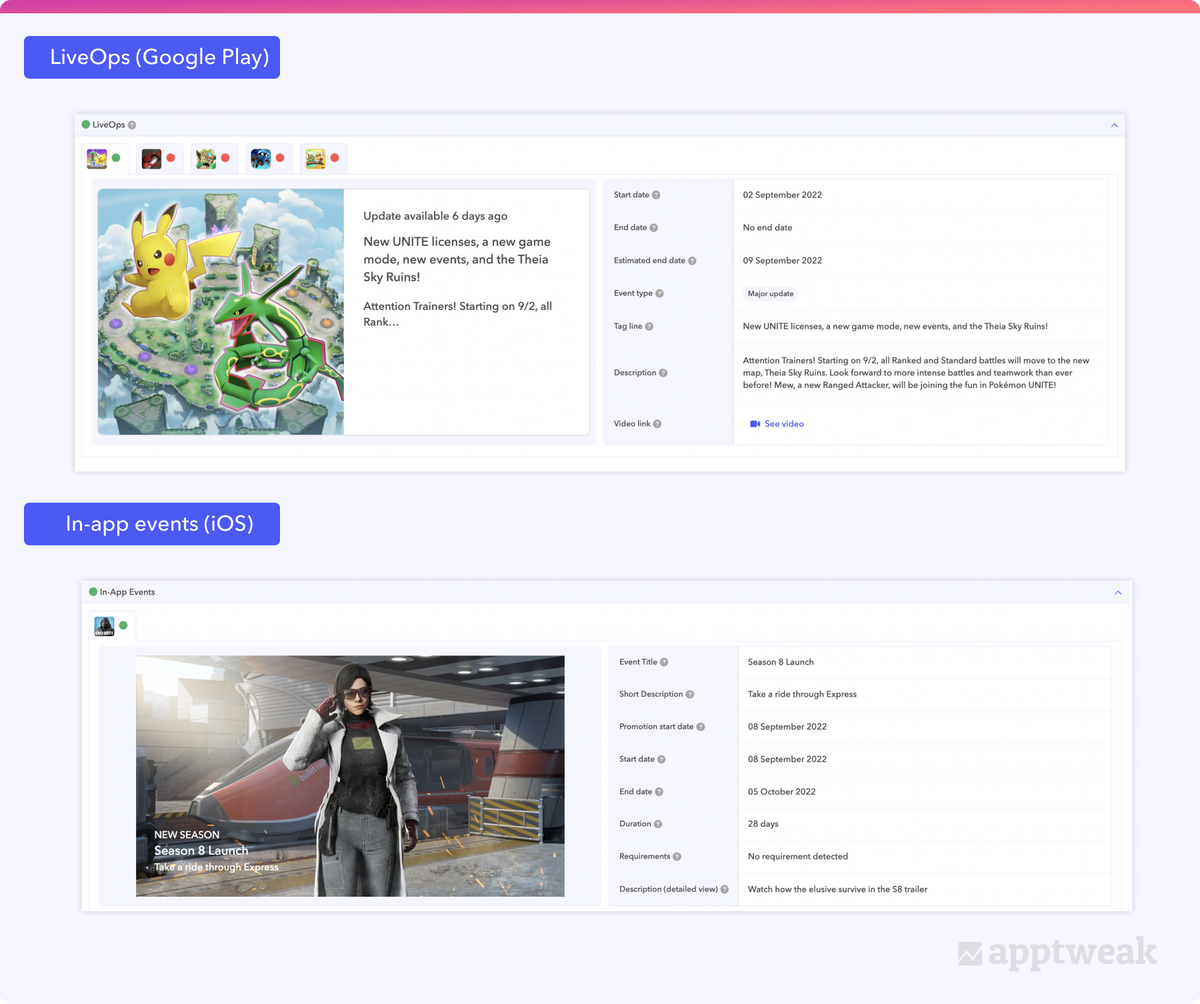This screenshot has height=1004, width=1200.
Task: Click the help icon beside Description in LiveOps
Action: pos(664,373)
